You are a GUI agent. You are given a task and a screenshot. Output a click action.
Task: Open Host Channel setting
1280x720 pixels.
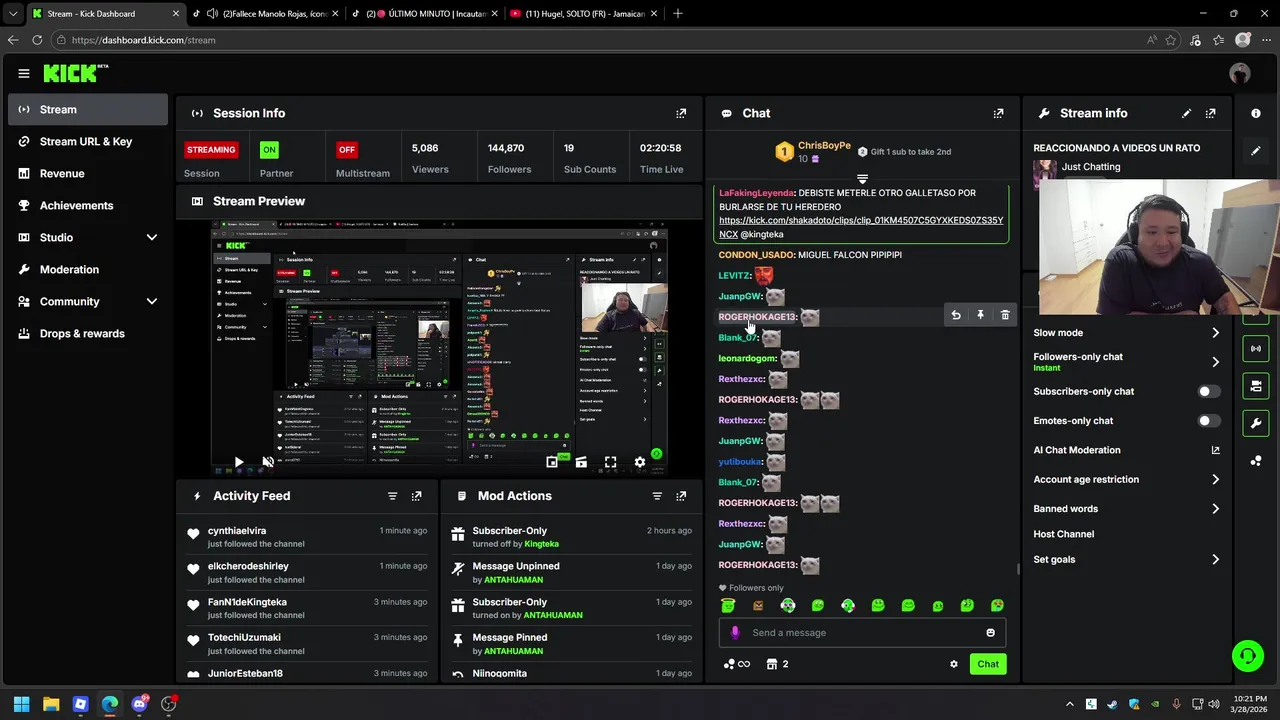1064,534
